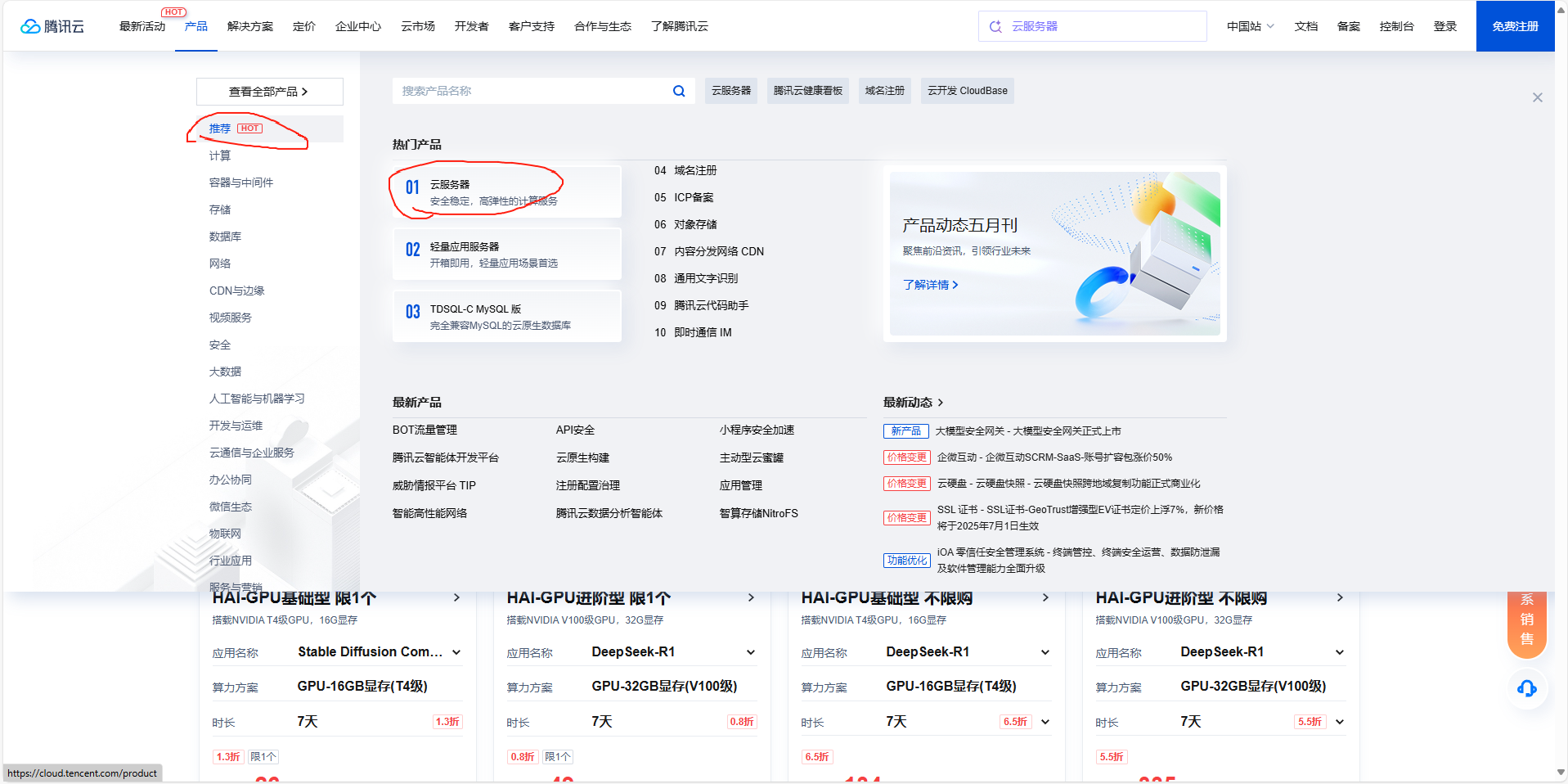Image resolution: width=1568 pixels, height=784 pixels.
Task: Click the 云开发 CloudBase tag
Action: tap(968, 91)
